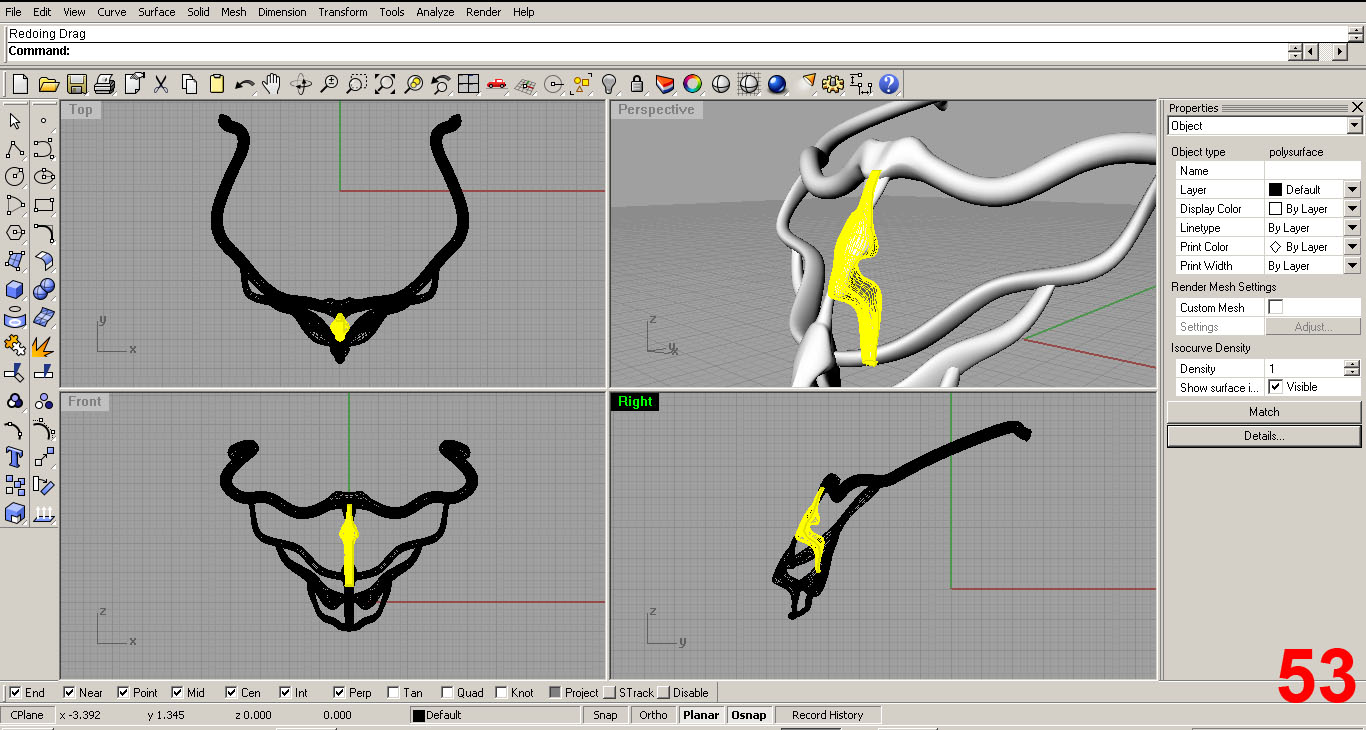Screen dimensions: 1366x730
Task: Open the Analyze menu
Action: [435, 12]
